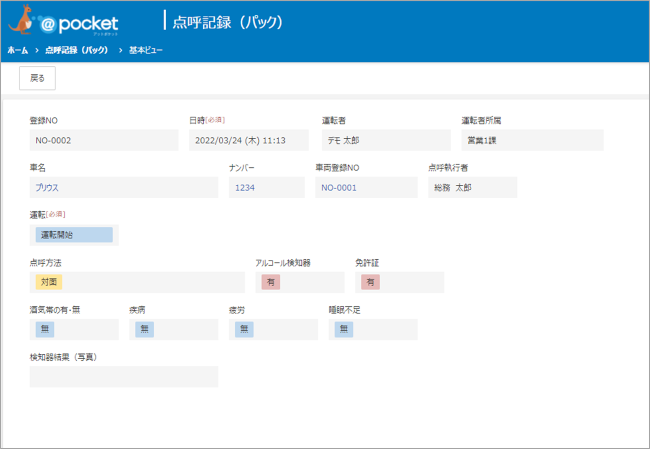650x449 pixels.
Task: Select the 登録NO field value NO-0002
Action: tap(104, 140)
